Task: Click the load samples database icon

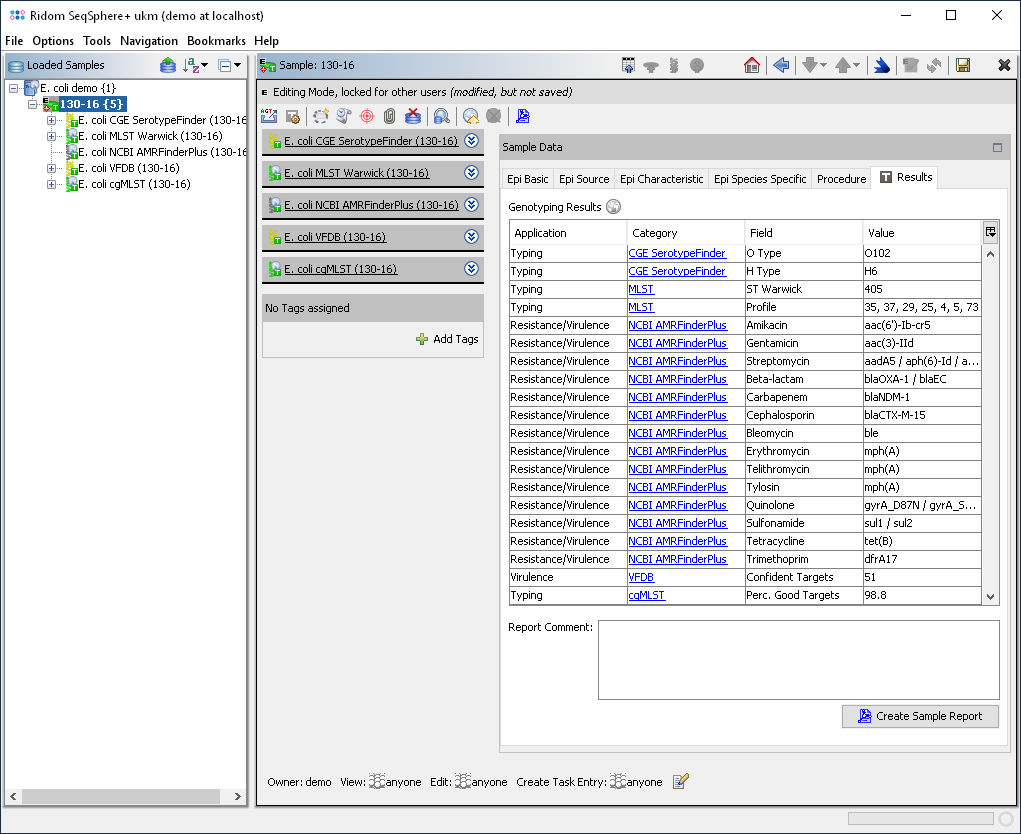Action: click(168, 65)
